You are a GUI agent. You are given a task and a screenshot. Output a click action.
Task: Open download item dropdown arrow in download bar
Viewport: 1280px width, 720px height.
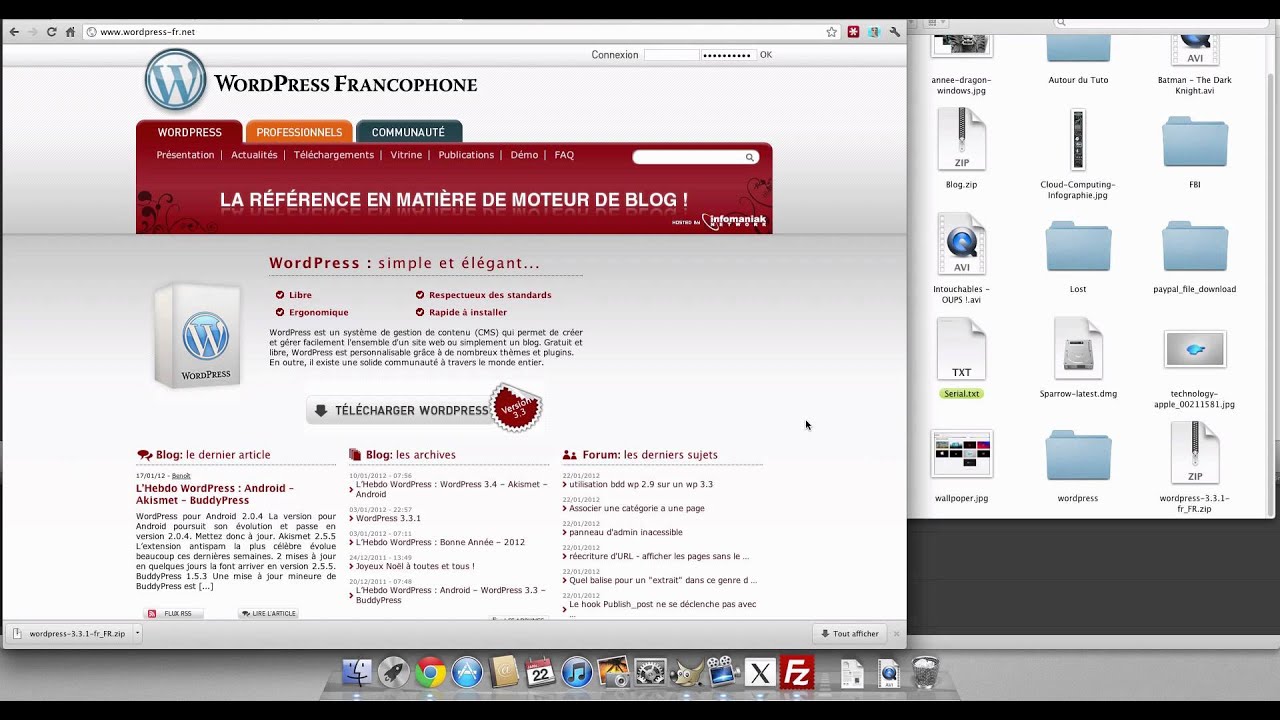point(137,633)
